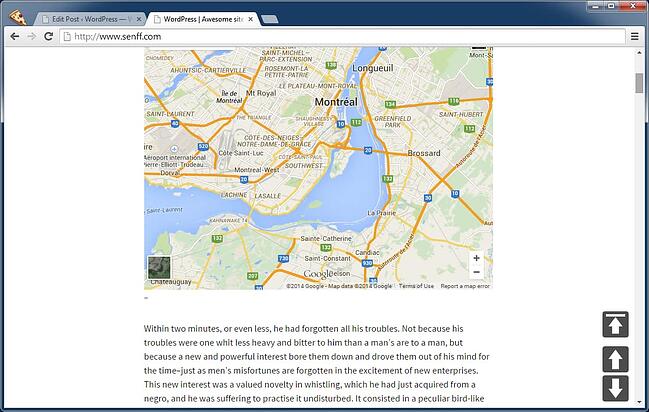Close the WordPress Awesome site tab
649x412 pixels.
click(250, 19)
